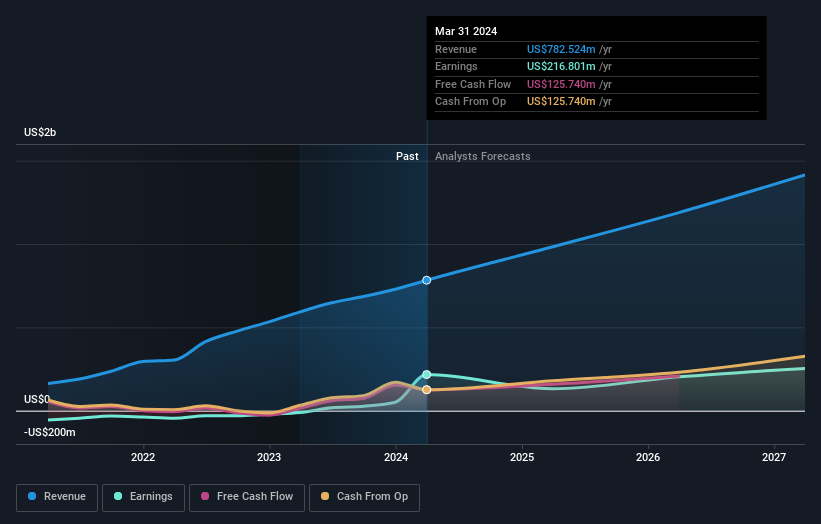Viewport: 821px width, 524px height.
Task: Click the Past section label
Action: 407,156
